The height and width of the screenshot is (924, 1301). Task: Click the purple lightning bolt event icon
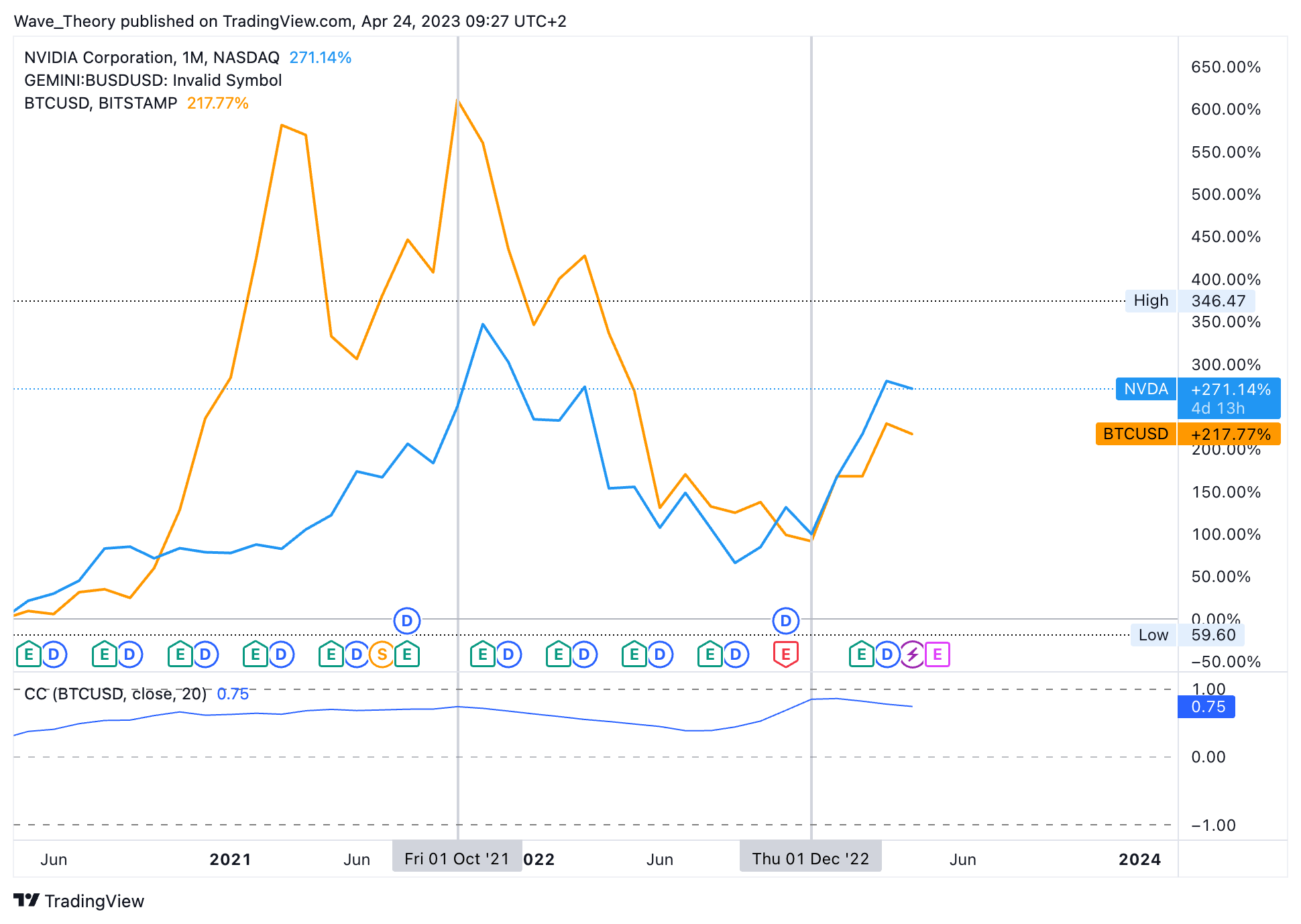pos(912,654)
